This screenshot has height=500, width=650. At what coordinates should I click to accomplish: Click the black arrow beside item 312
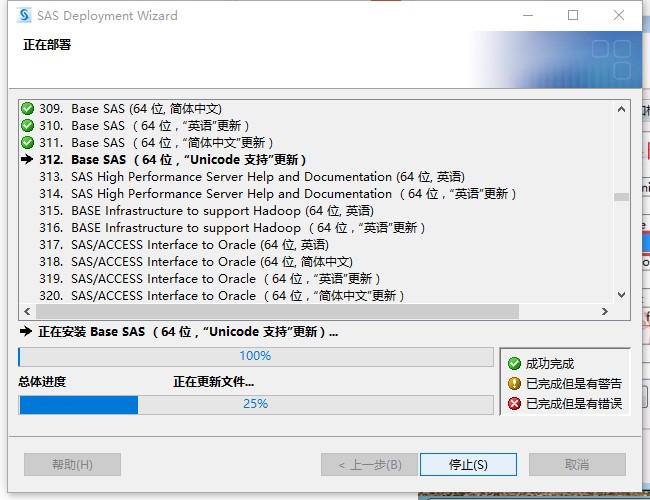tap(27, 159)
